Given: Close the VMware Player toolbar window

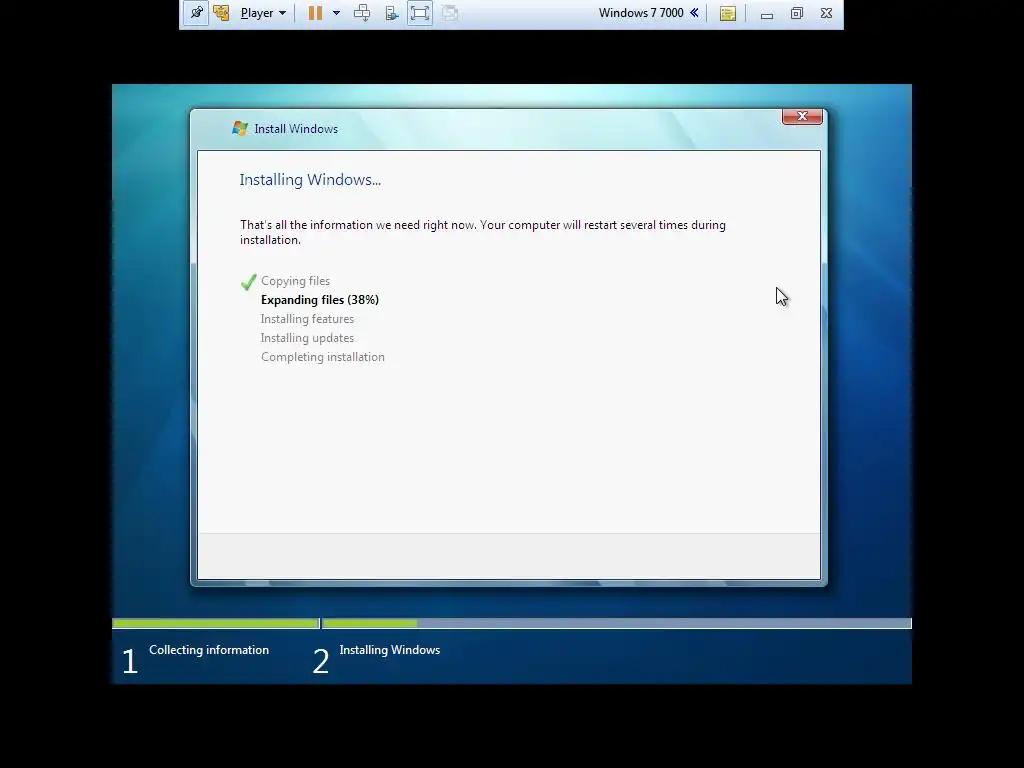Looking at the screenshot, I should click(x=827, y=13).
